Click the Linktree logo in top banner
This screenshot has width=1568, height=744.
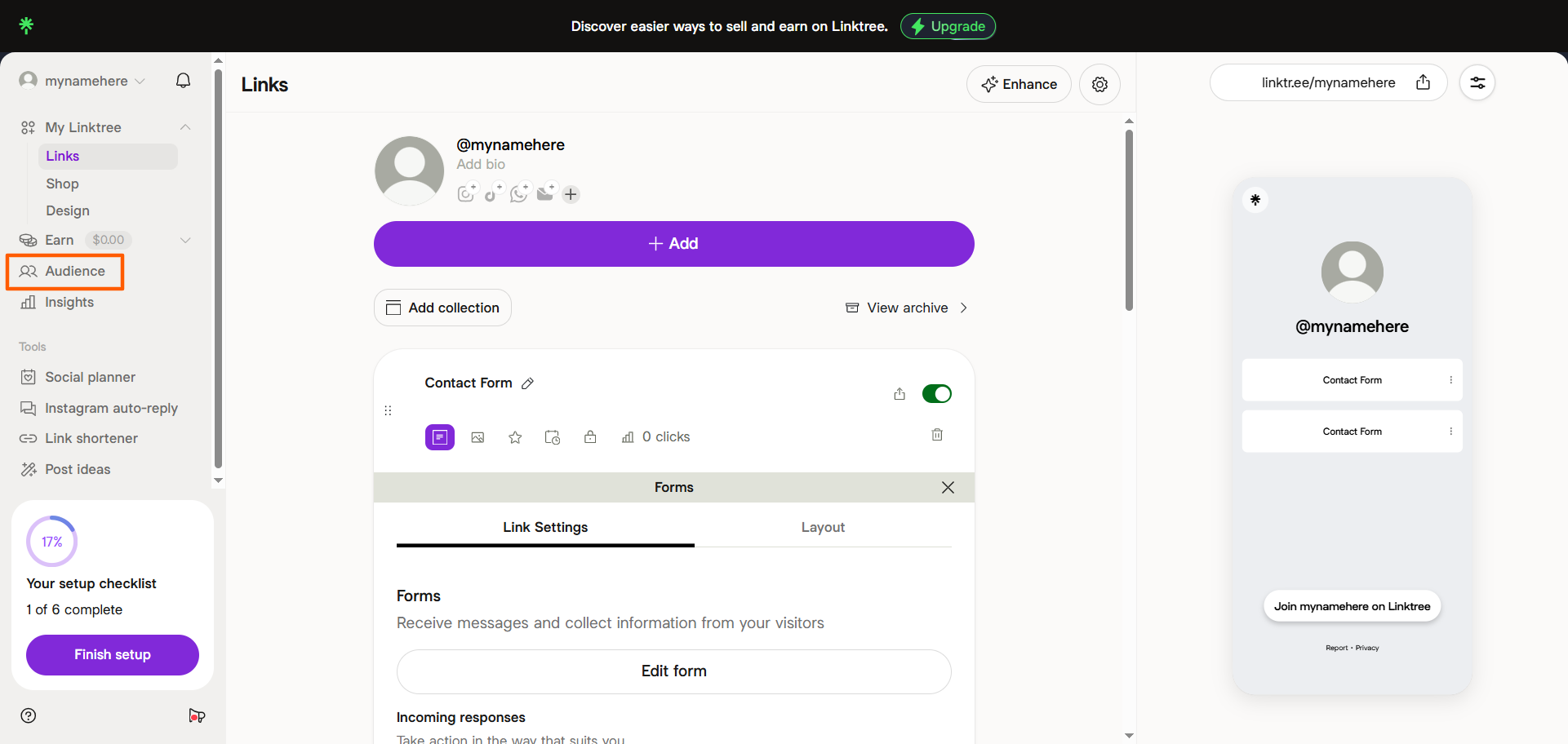tap(26, 25)
